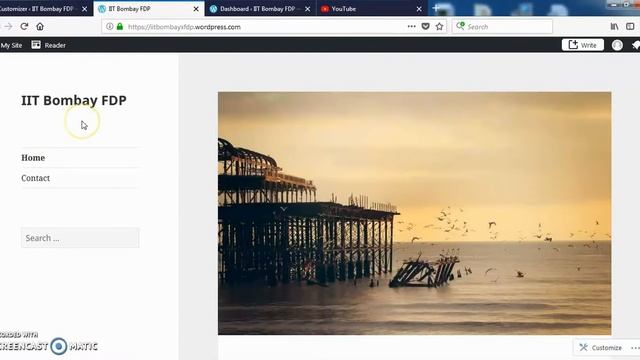The image size is (640, 360).
Task: Open the page actions three-dot menu
Action: (x=411, y=27)
